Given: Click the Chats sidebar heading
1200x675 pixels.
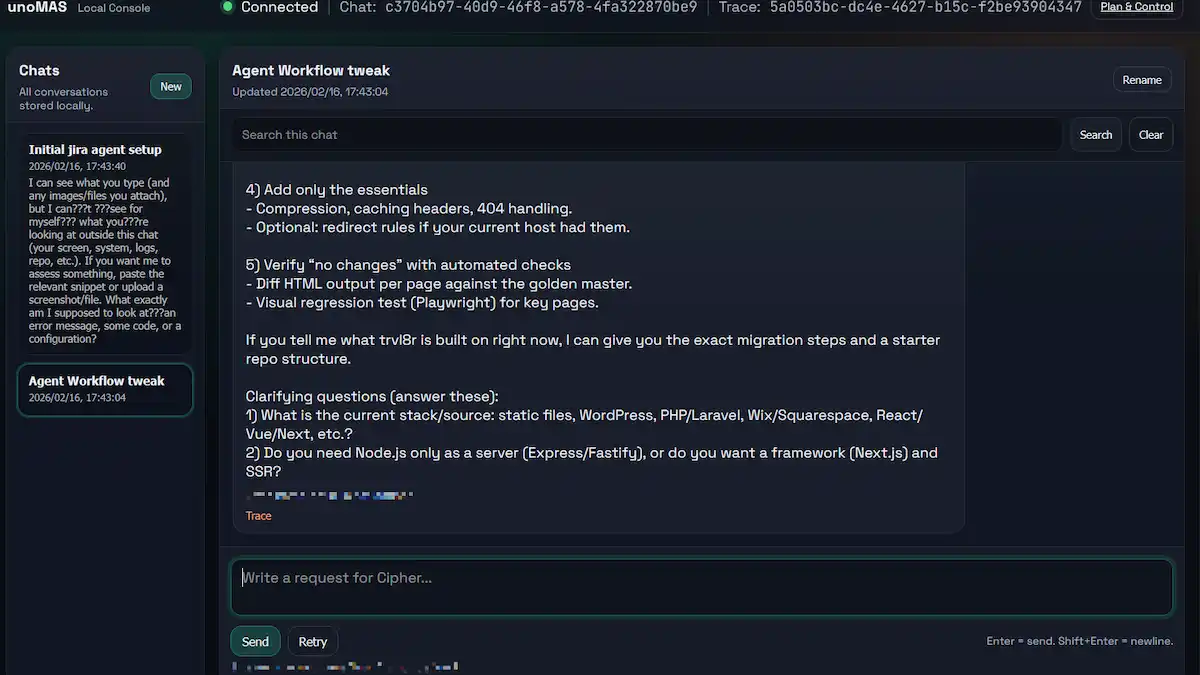Looking at the screenshot, I should (x=39, y=70).
